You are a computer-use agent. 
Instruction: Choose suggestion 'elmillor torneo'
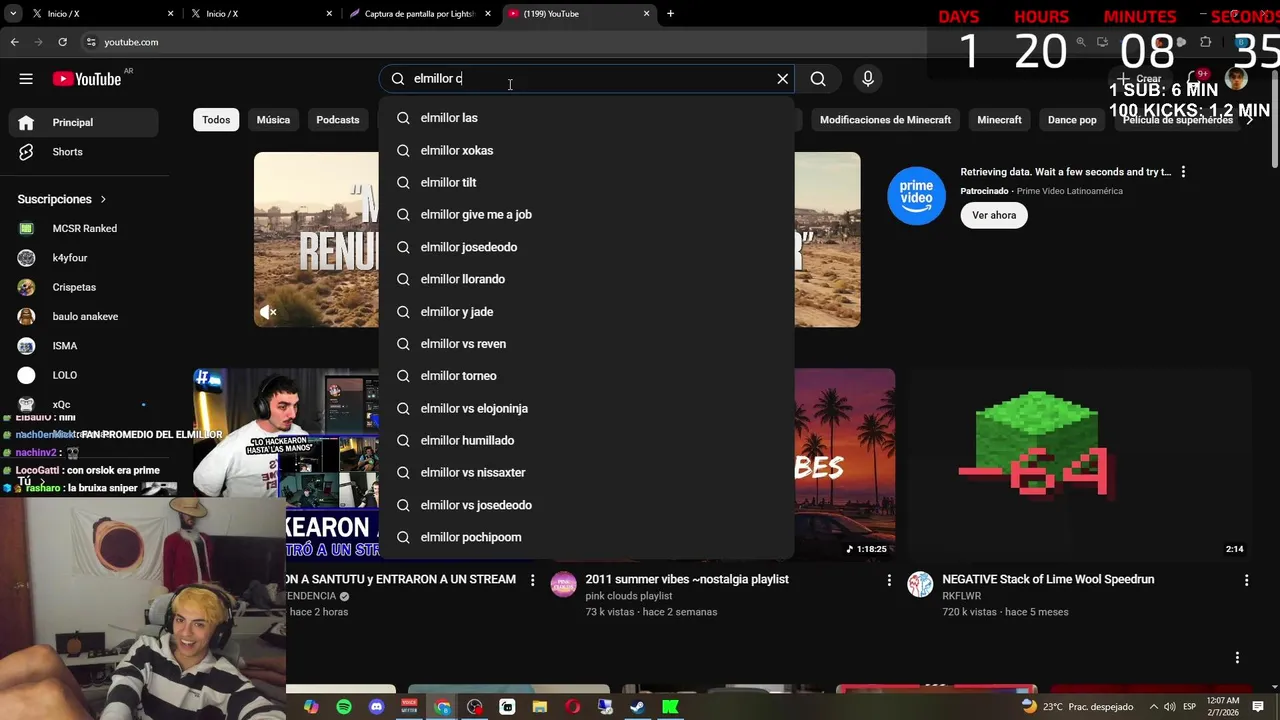point(586,376)
